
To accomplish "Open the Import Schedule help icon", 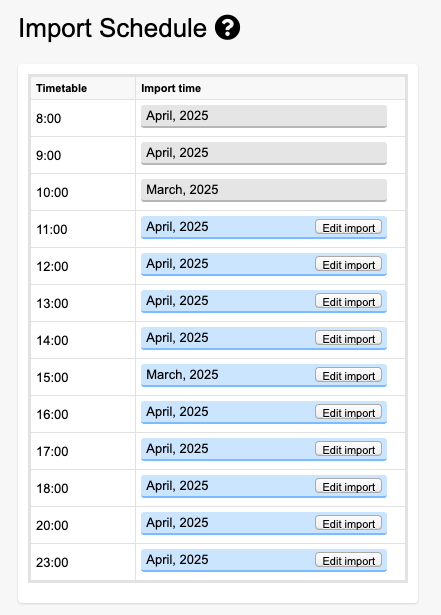I will [x=227, y=27].
